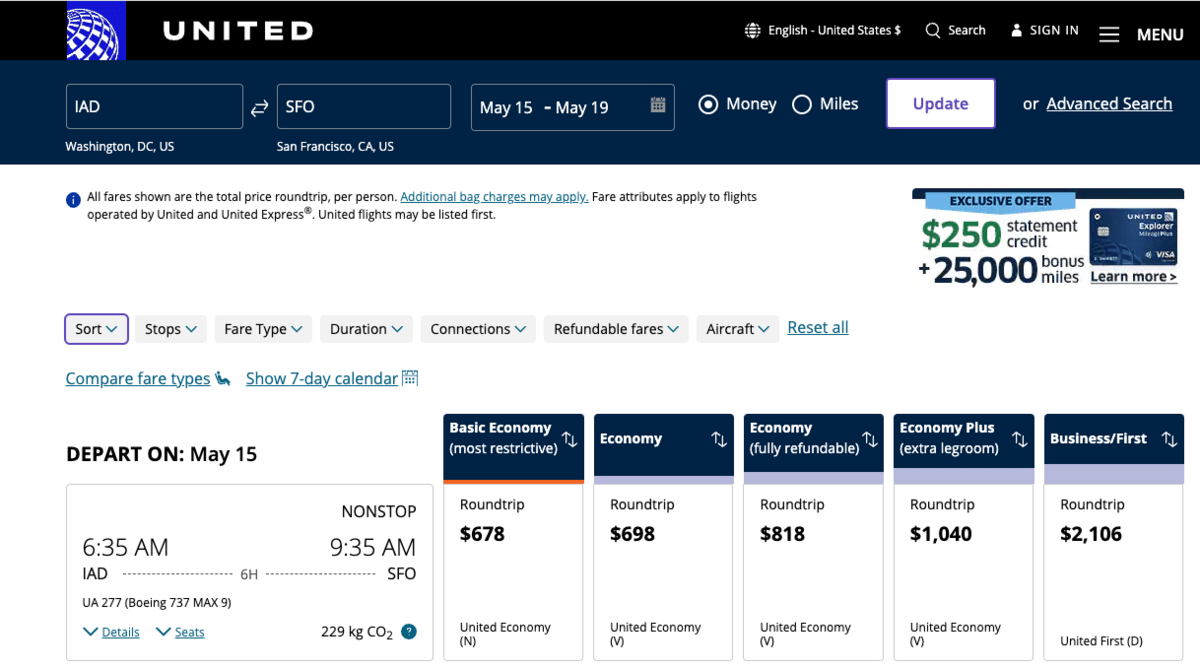
Task: Click the IAD origin input field
Action: click(x=154, y=107)
